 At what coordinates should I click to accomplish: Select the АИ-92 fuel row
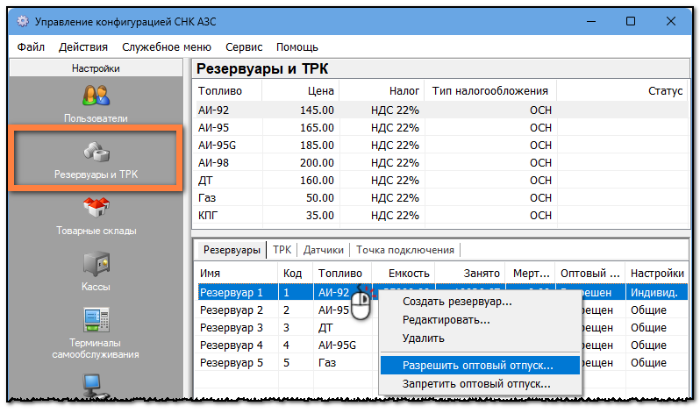tap(442, 110)
